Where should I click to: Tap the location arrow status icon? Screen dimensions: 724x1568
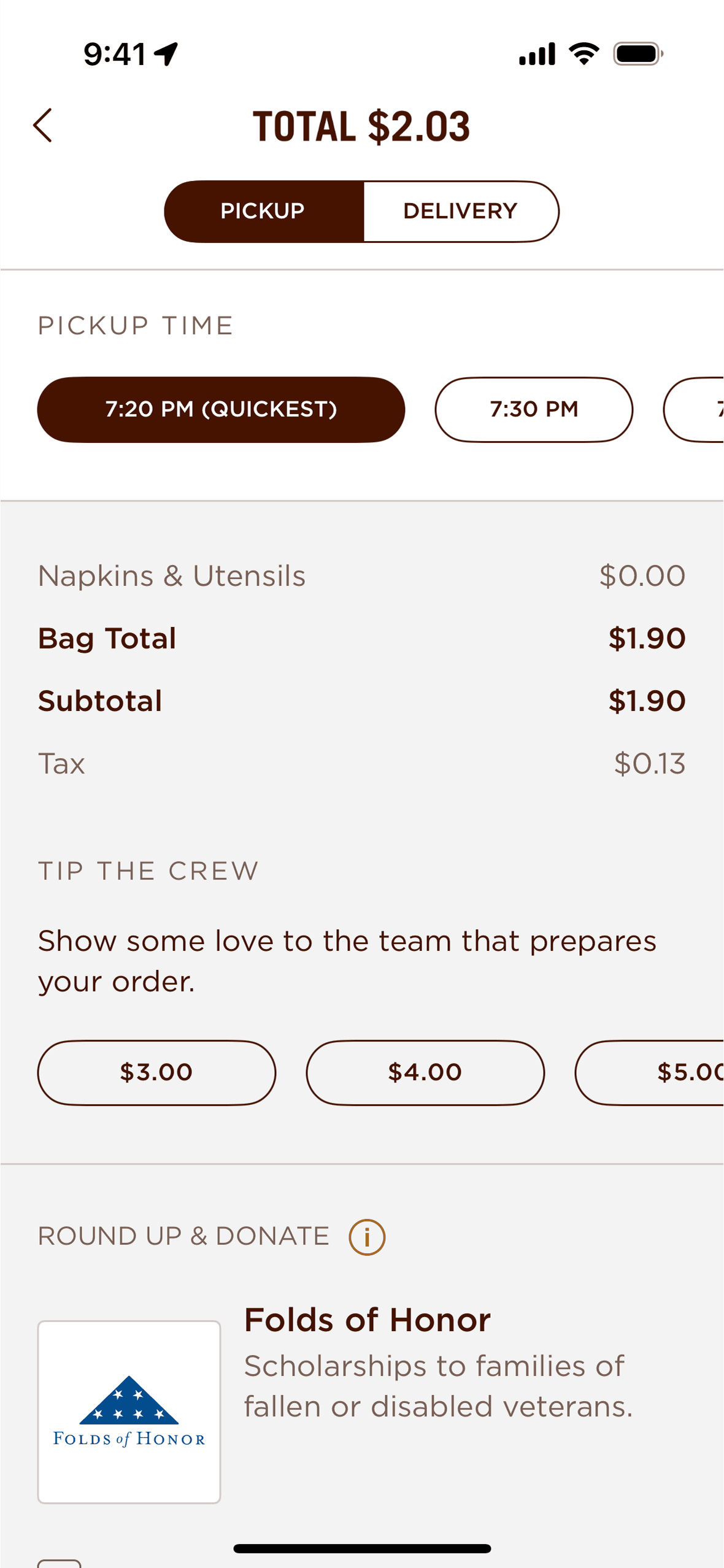[x=166, y=54]
